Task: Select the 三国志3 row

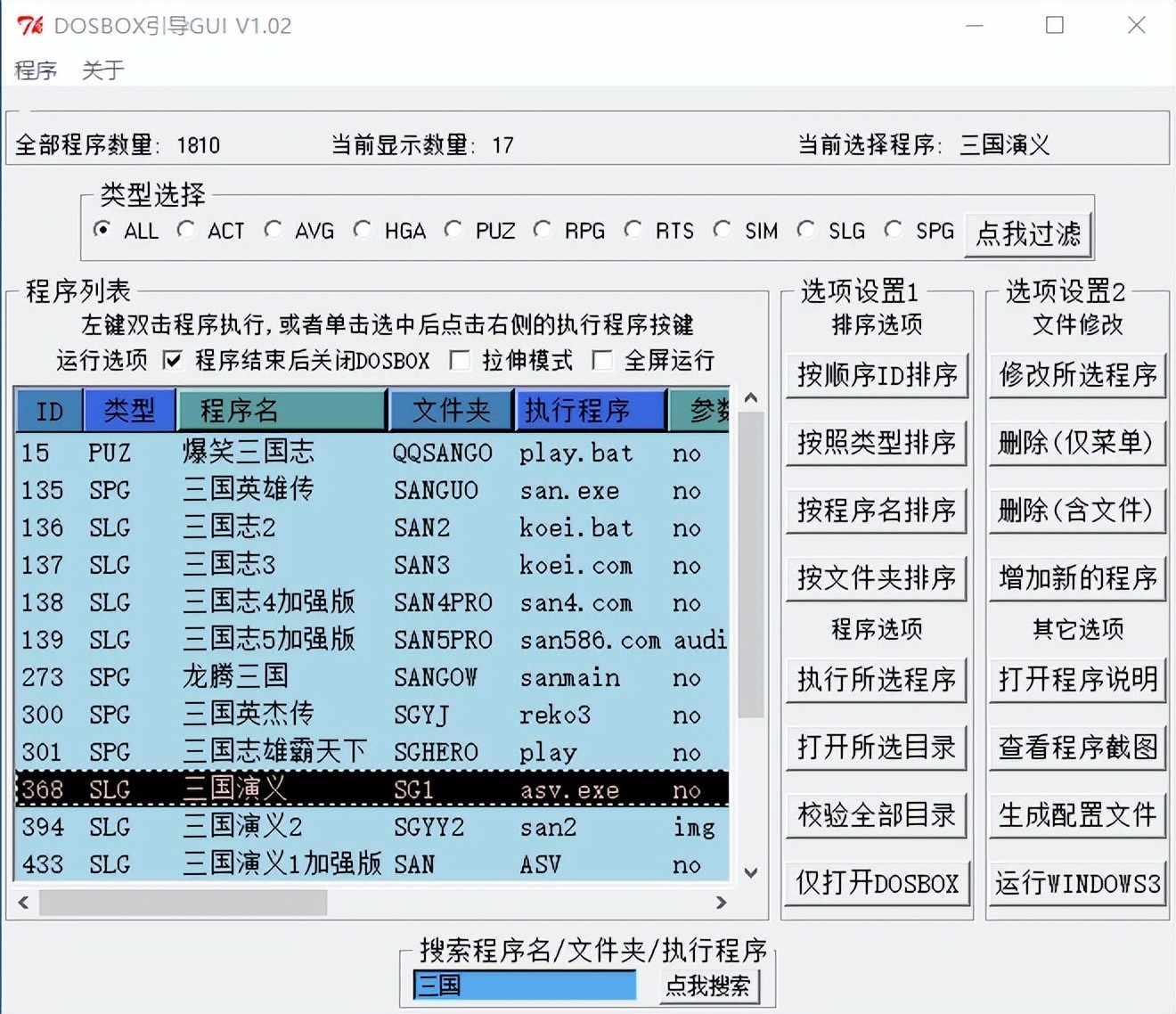Action: point(372,565)
